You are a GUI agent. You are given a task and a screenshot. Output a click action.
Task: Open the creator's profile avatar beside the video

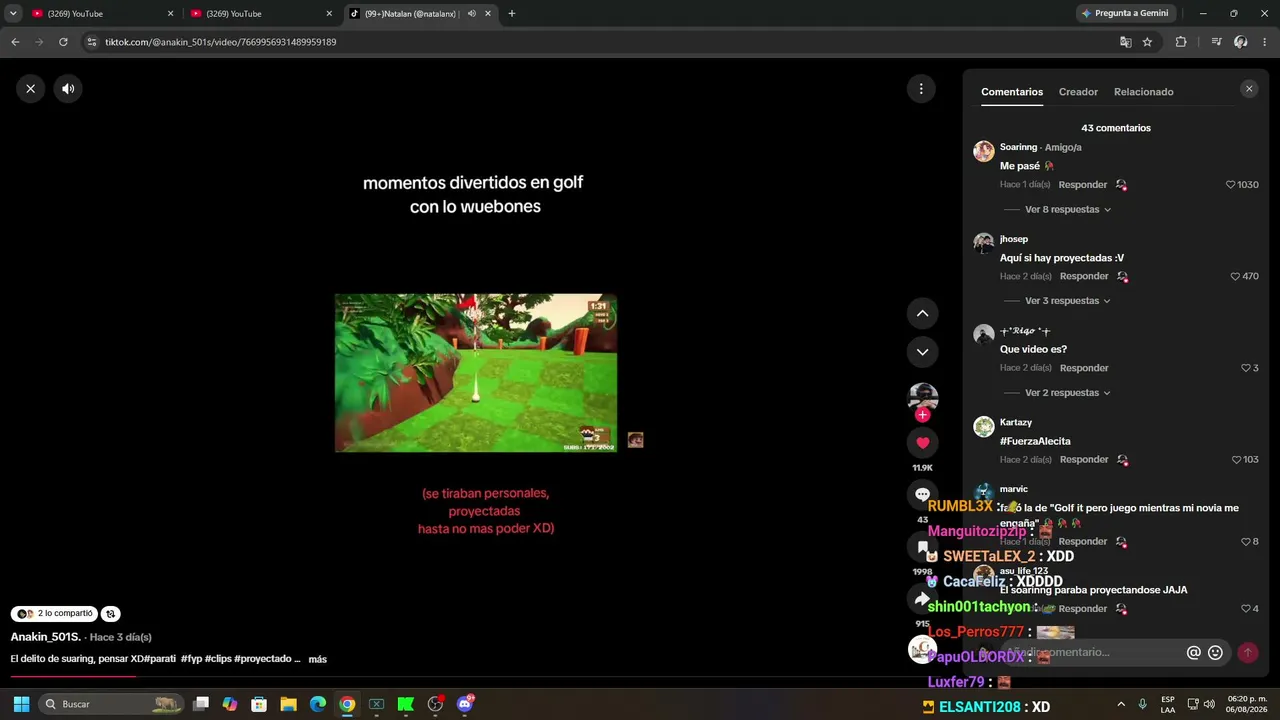pos(922,397)
